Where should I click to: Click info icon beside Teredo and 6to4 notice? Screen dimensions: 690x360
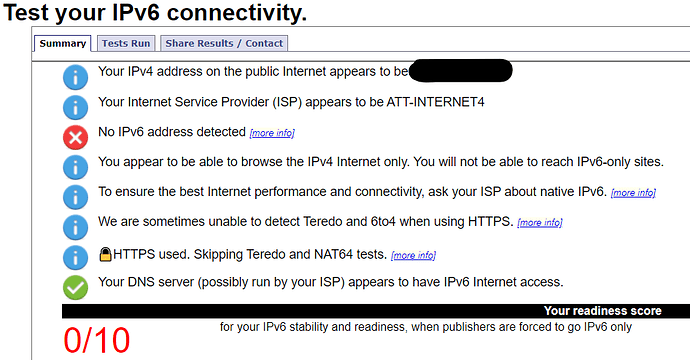pos(75,227)
